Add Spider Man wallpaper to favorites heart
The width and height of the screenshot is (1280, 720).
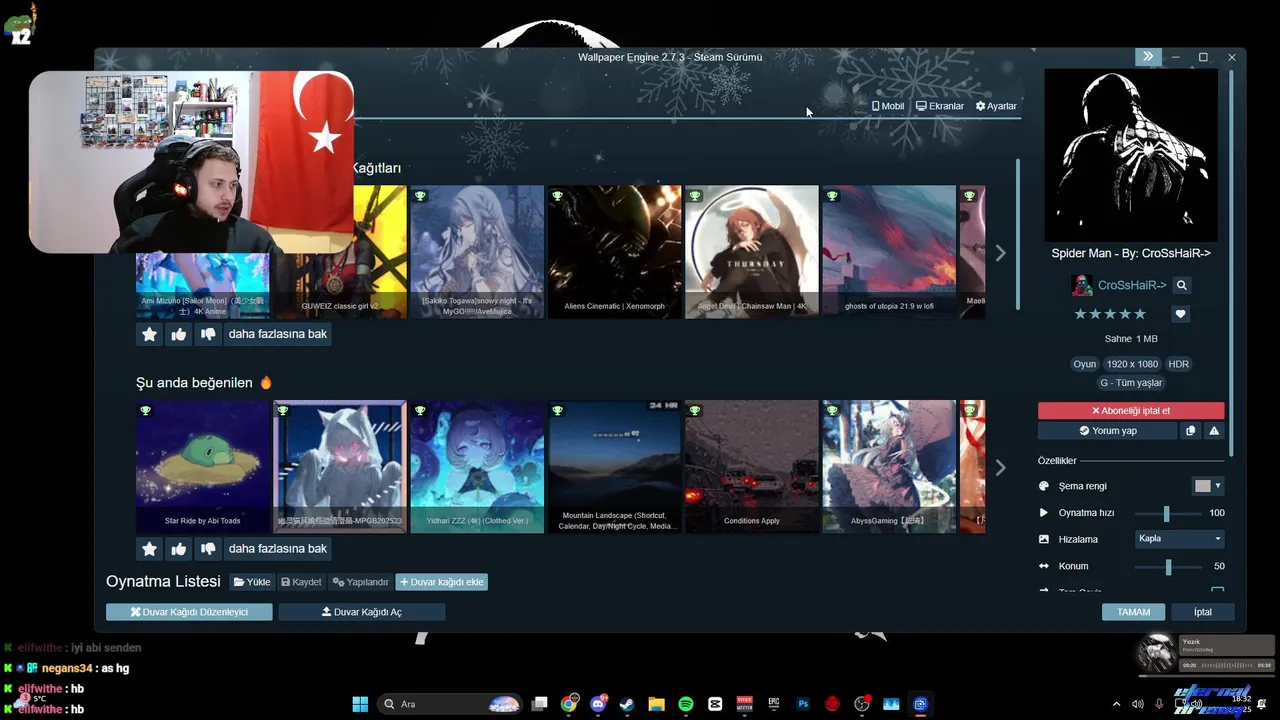(x=1180, y=314)
